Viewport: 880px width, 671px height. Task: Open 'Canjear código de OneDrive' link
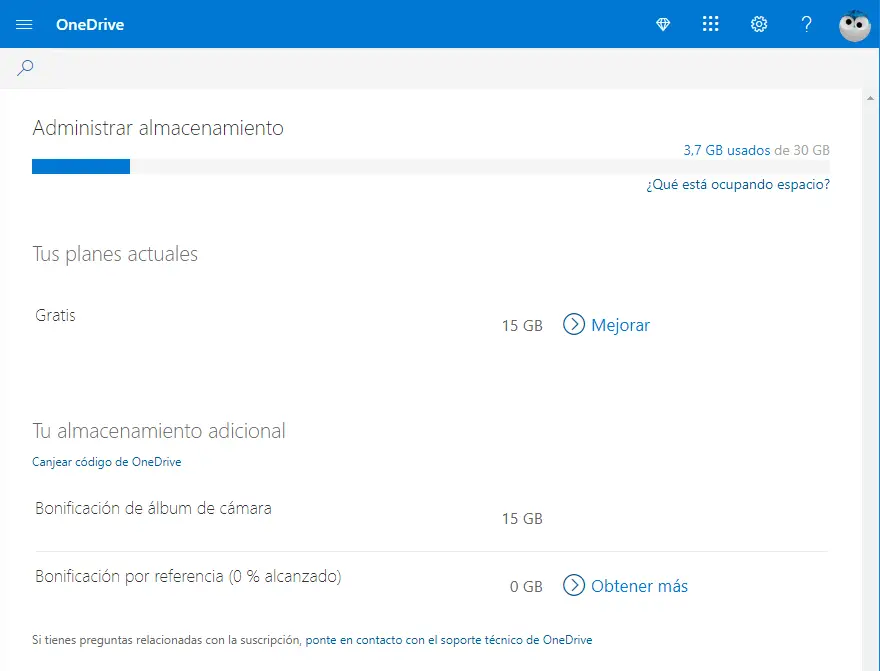(x=107, y=462)
